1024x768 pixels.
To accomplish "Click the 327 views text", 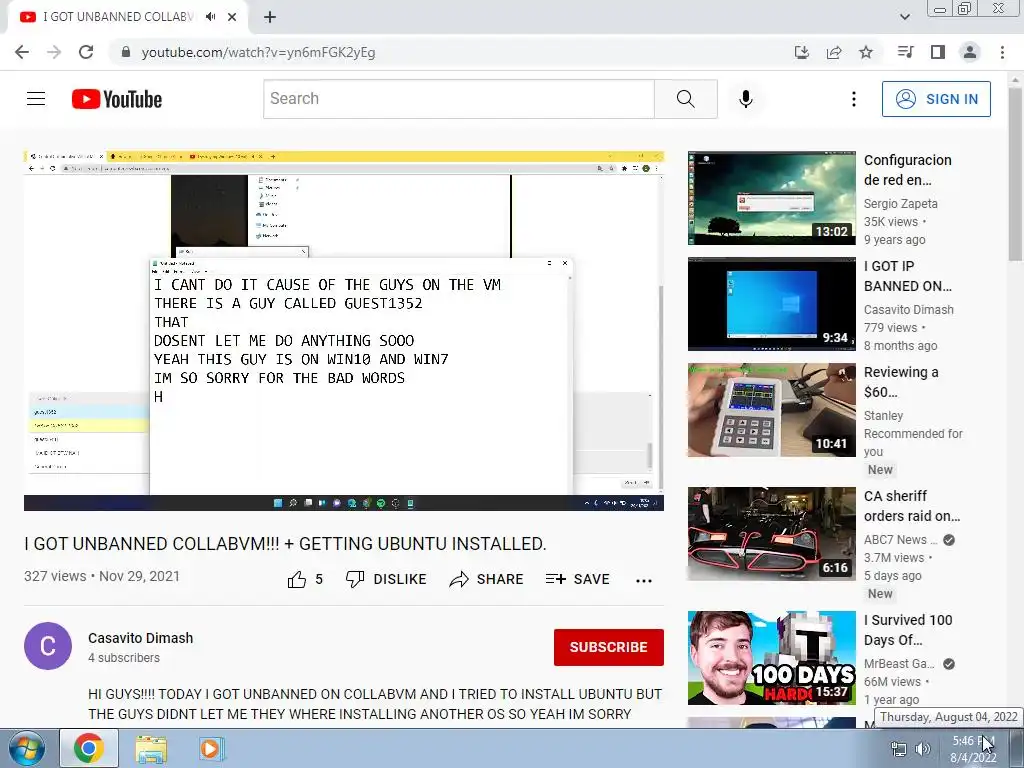I will (x=55, y=576).
